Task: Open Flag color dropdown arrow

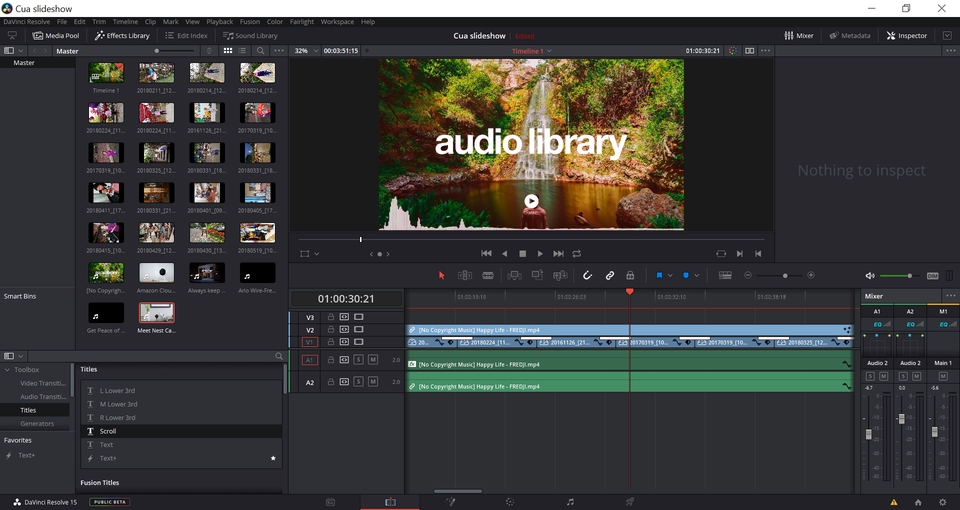Action: point(670,276)
